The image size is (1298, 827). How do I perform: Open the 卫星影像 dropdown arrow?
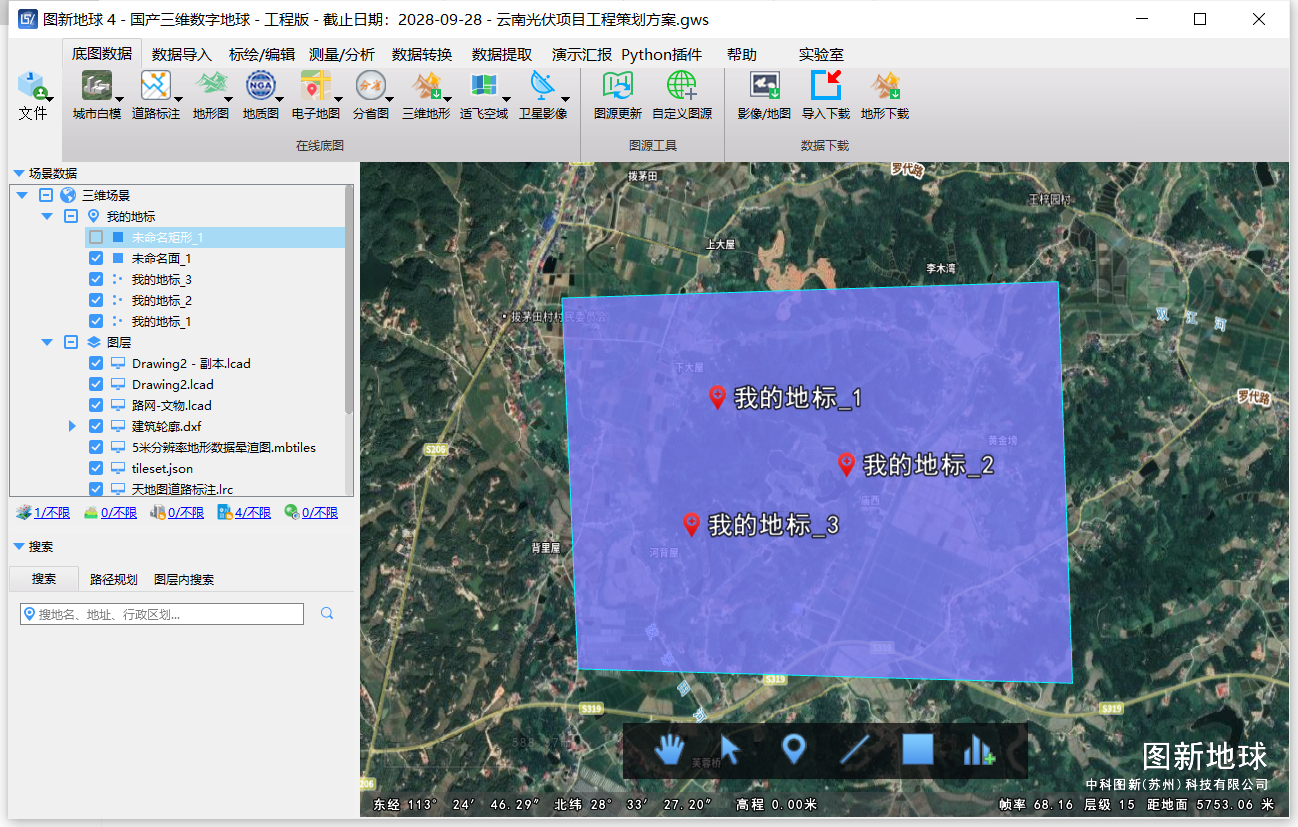tap(565, 99)
